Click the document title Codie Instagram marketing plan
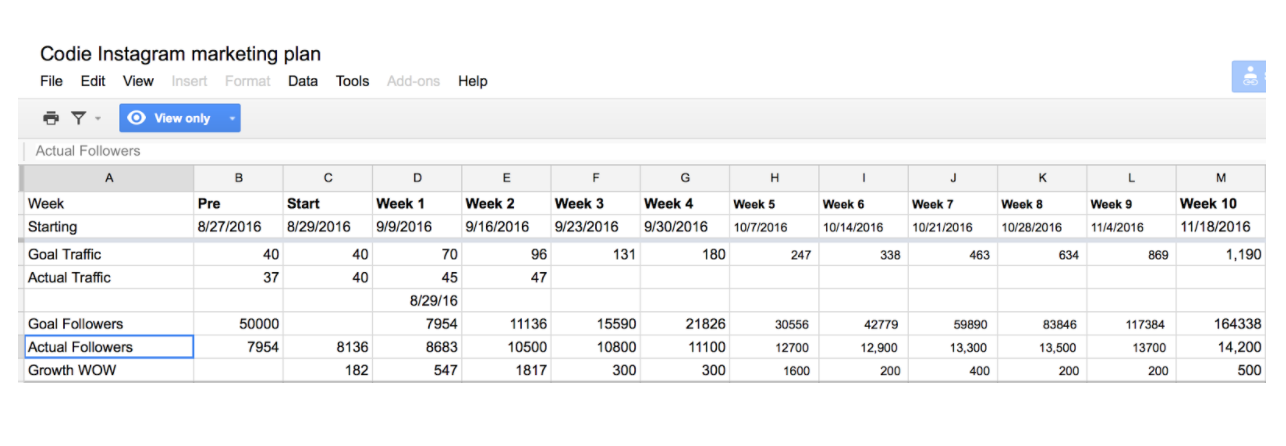The image size is (1286, 446). coord(180,54)
